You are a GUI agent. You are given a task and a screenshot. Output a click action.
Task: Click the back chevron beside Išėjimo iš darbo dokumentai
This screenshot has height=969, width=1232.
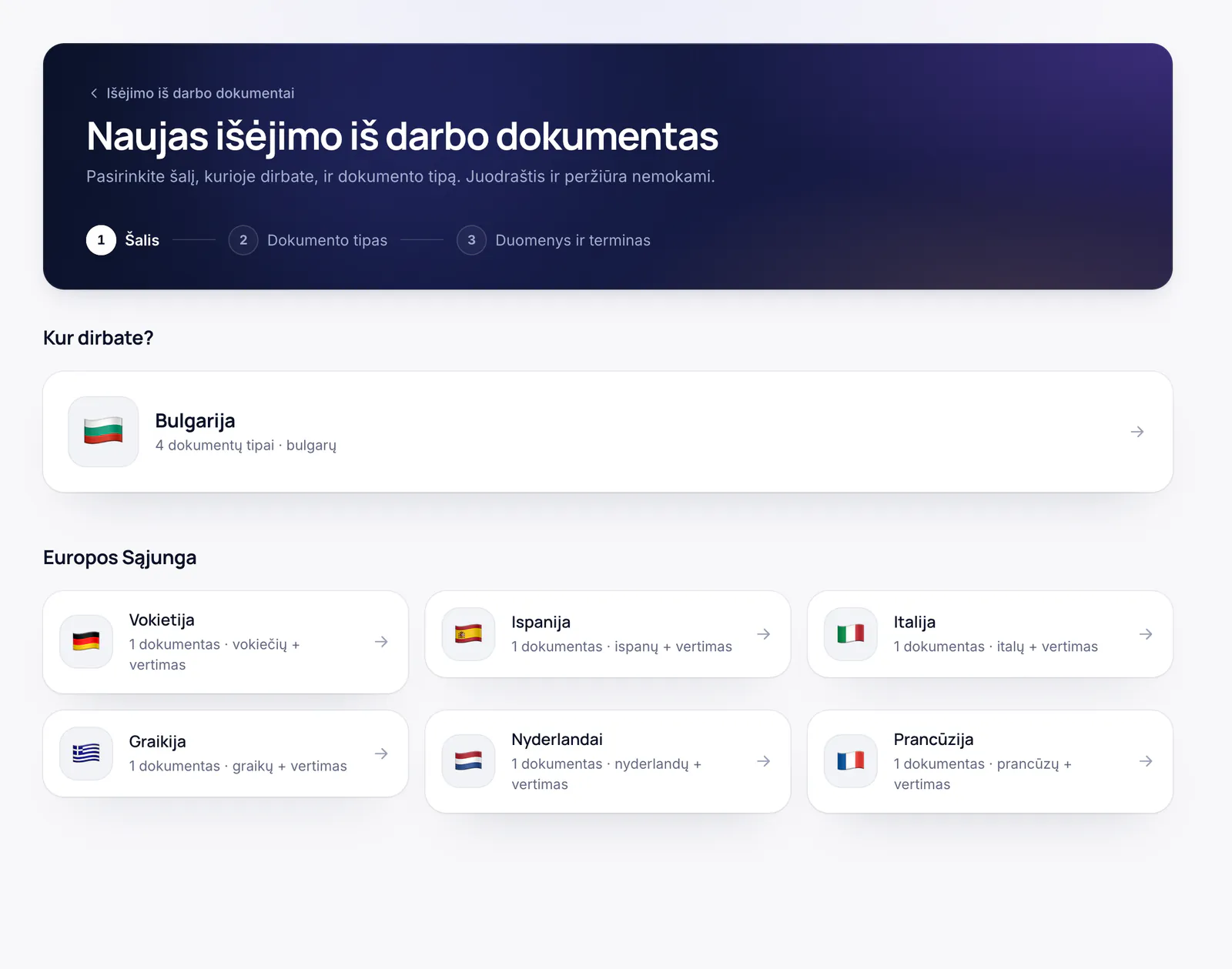pos(94,93)
